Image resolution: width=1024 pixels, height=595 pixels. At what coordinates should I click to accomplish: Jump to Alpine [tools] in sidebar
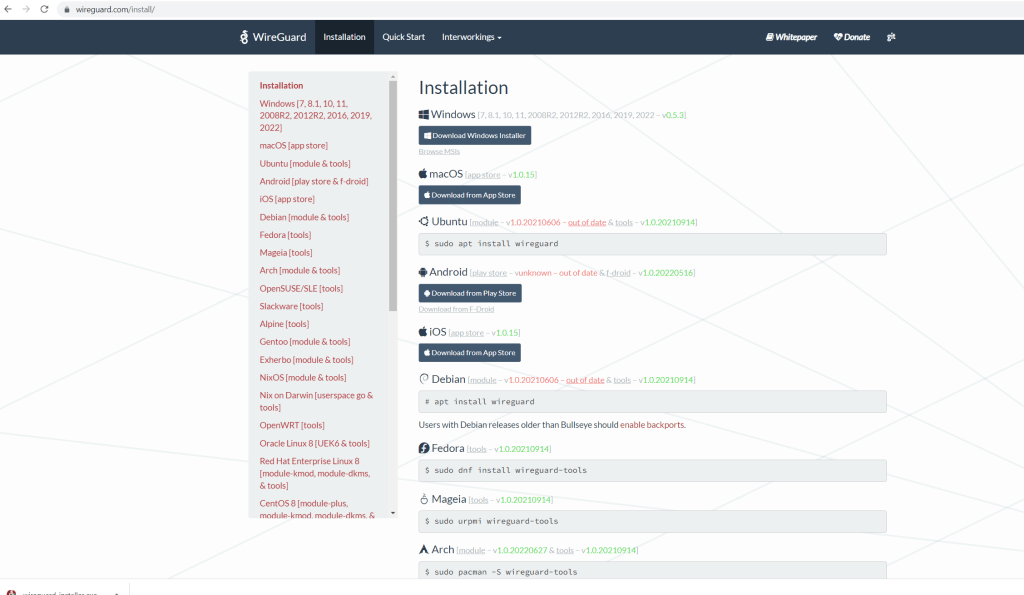pyautogui.click(x=284, y=324)
